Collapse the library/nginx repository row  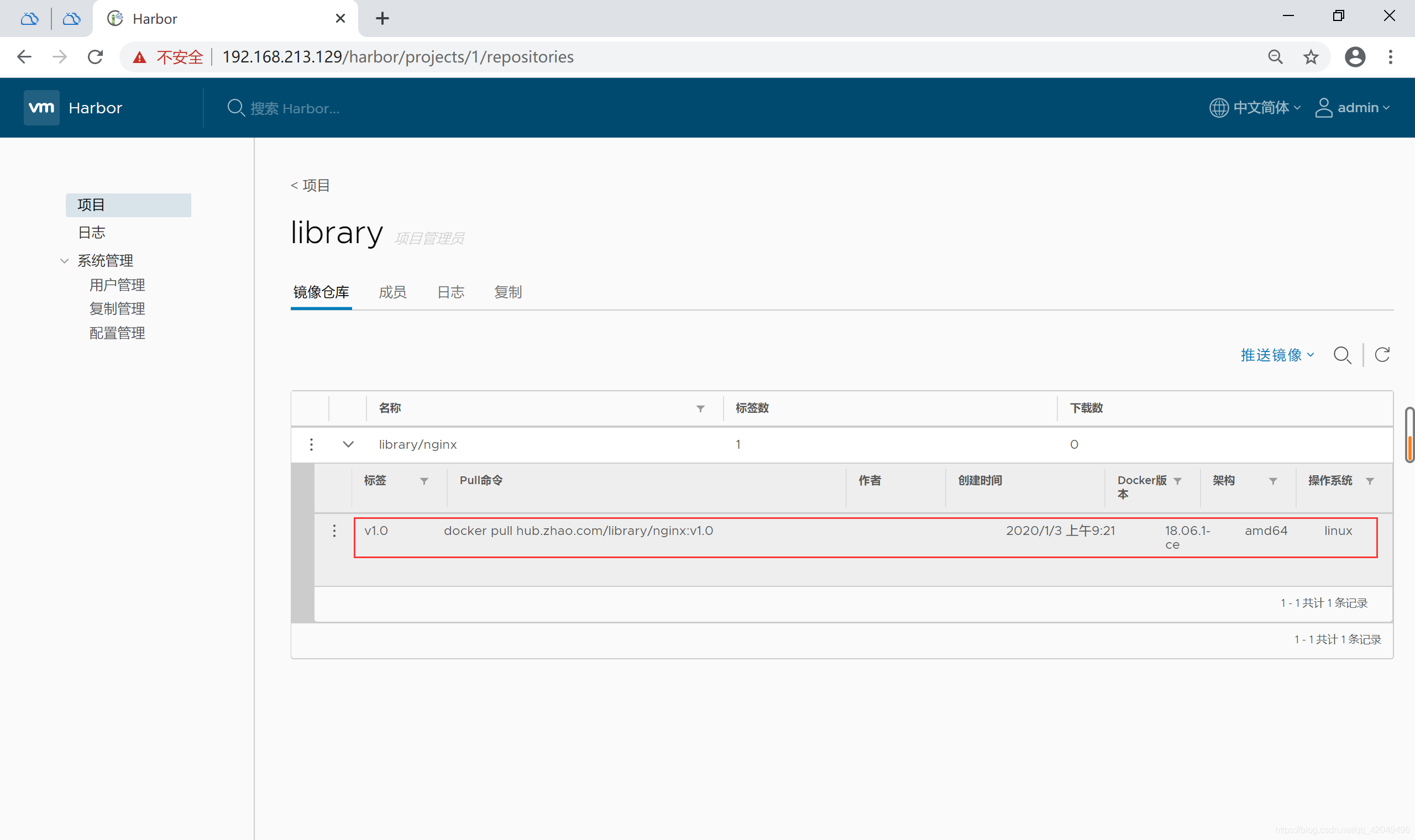click(348, 444)
